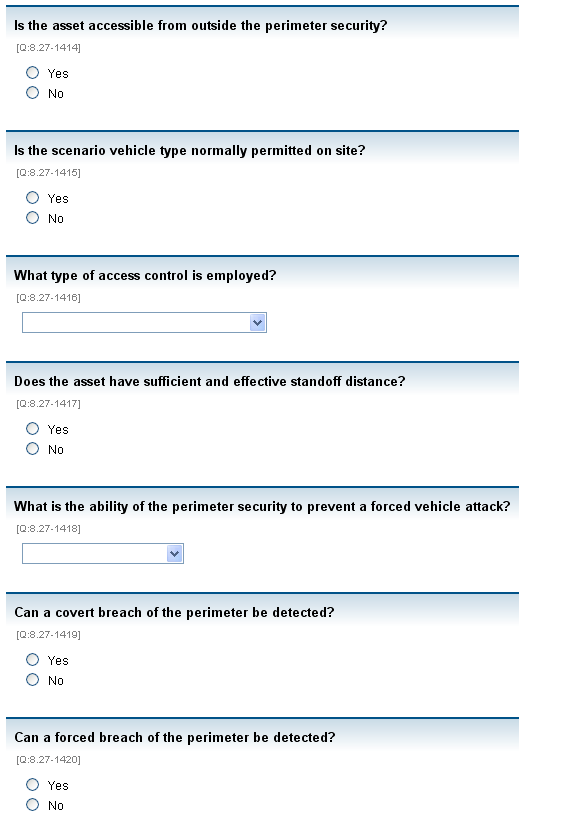This screenshot has height=830, width=577.
Task: Click the question heading about perimeter security access
Action: (x=201, y=25)
